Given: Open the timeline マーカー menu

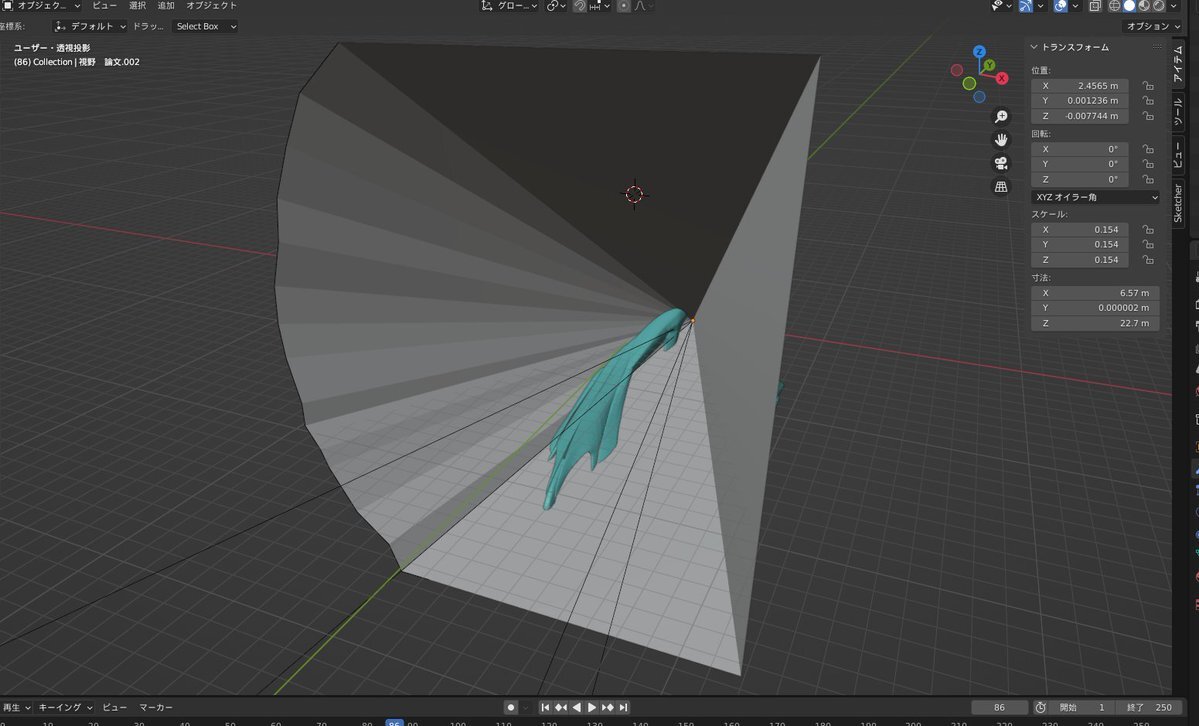Looking at the screenshot, I should pos(156,708).
